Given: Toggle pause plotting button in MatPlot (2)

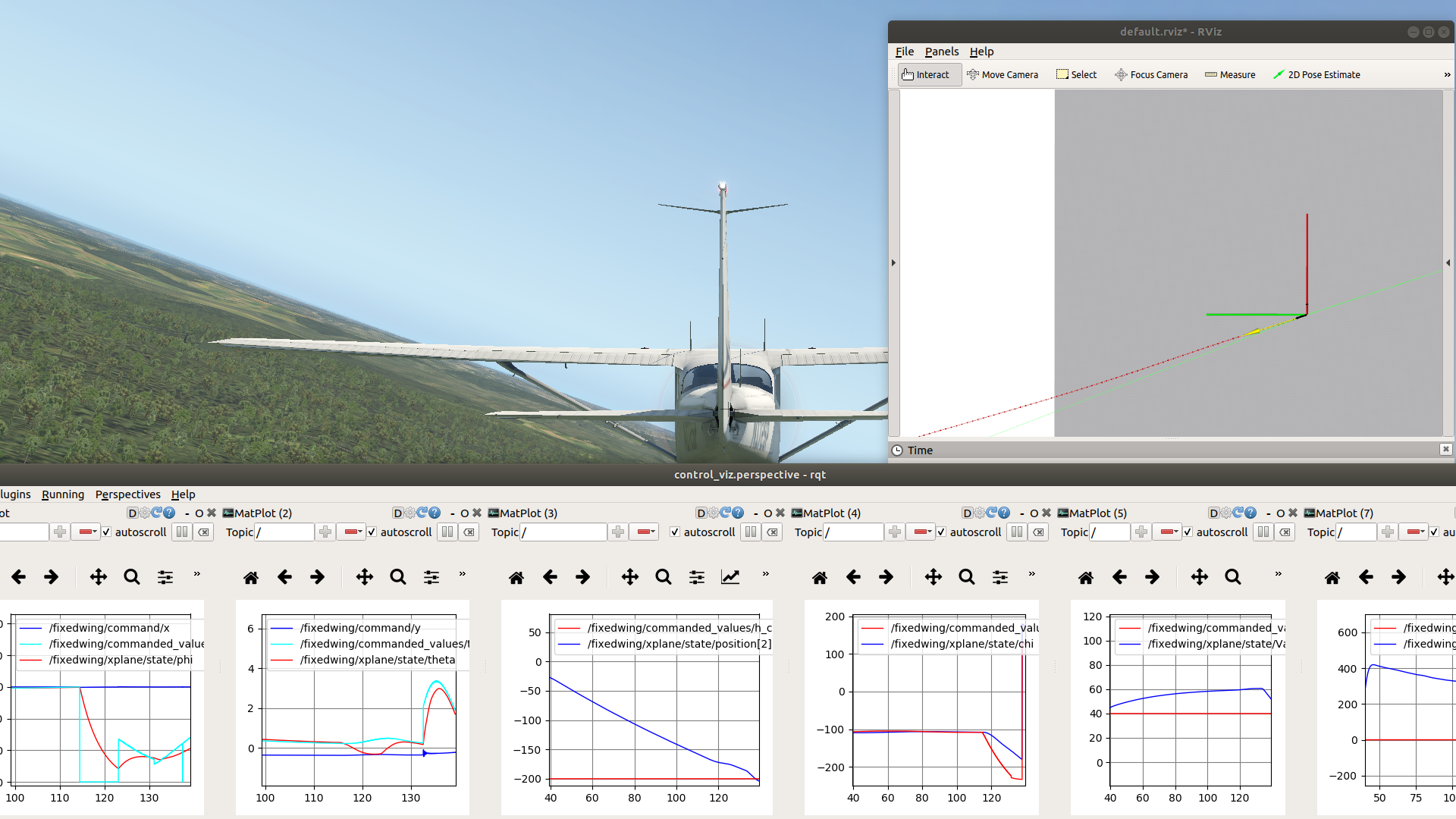Looking at the screenshot, I should coord(447,532).
